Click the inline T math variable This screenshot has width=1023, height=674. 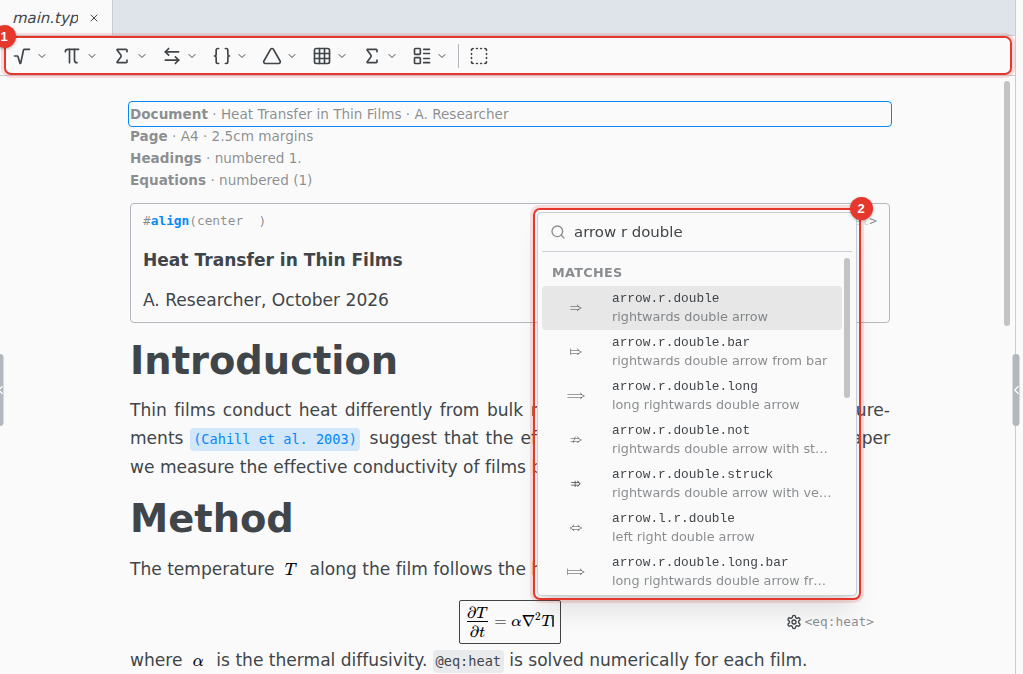(290, 570)
